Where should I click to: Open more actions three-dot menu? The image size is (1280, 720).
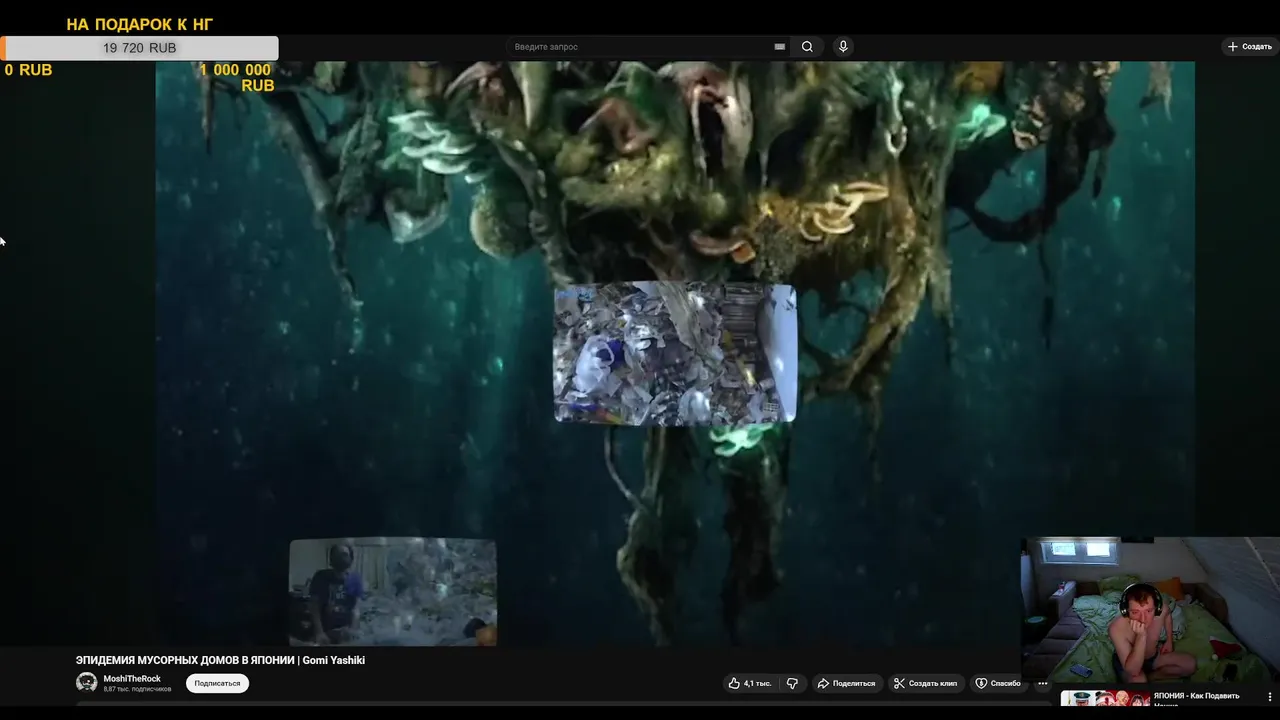coord(1042,684)
